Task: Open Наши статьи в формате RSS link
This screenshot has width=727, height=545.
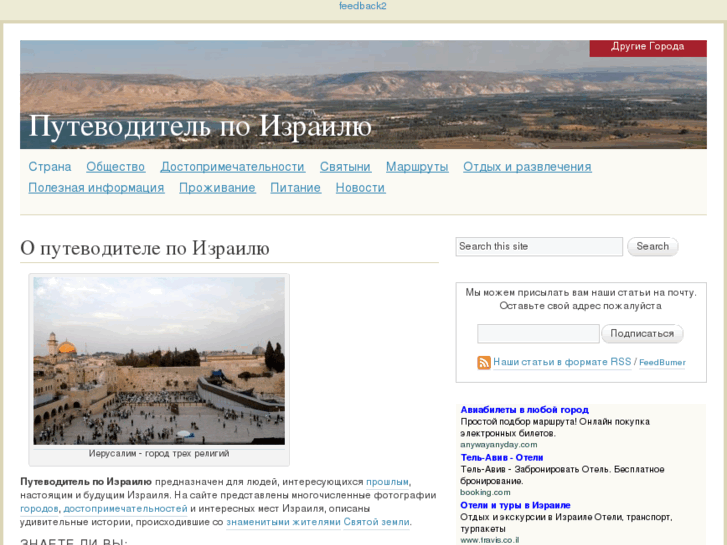Action: 562,362
